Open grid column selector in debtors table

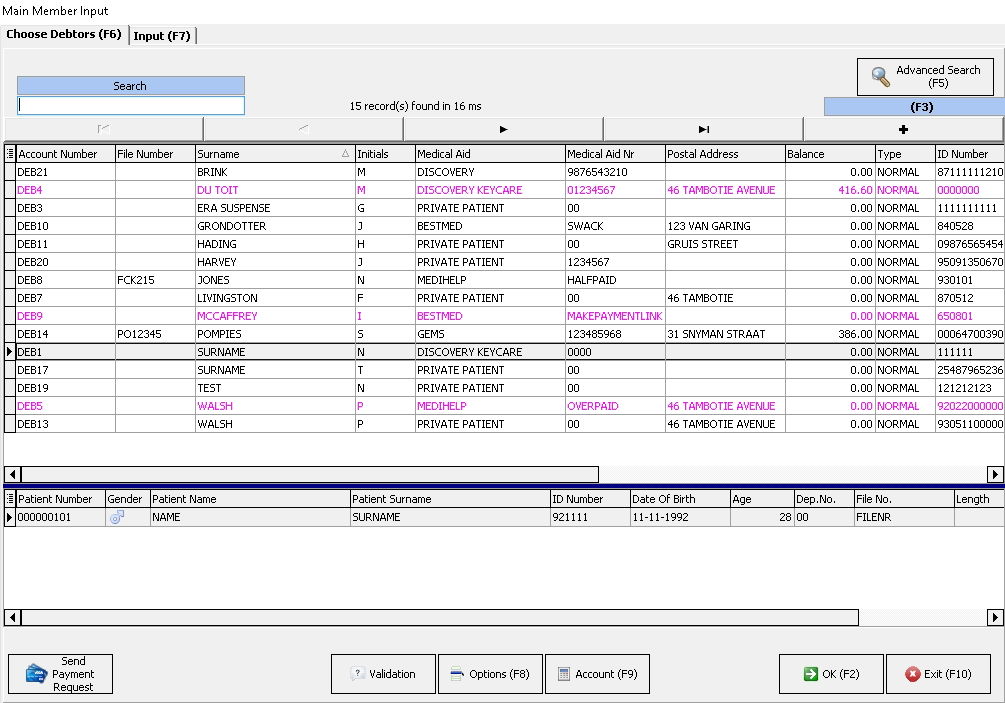click(x=10, y=154)
